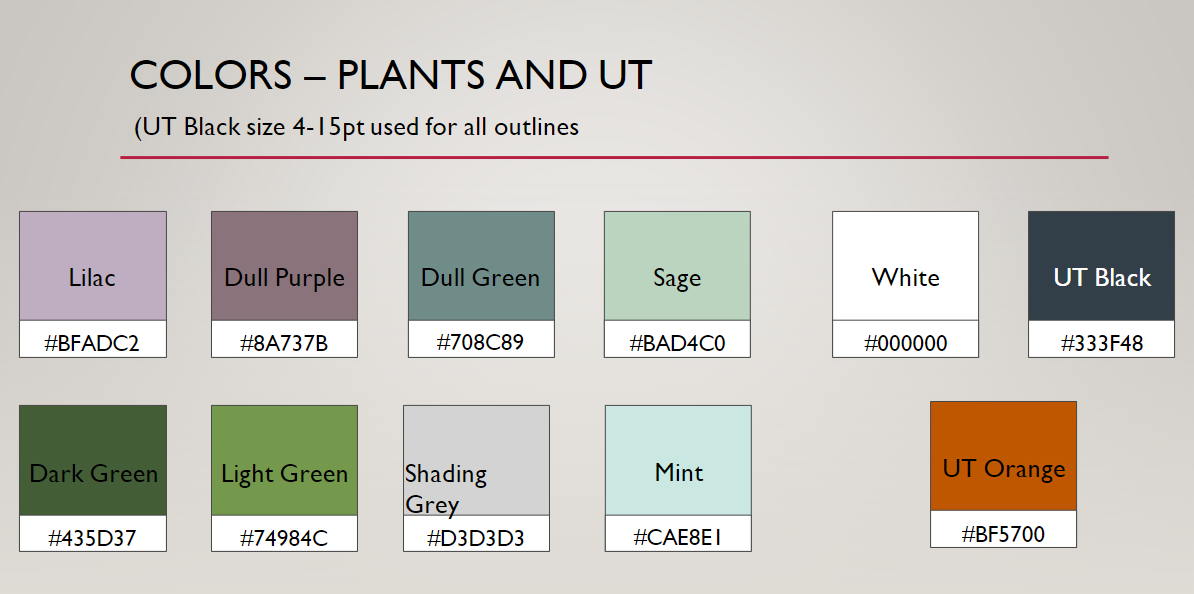Select the Mint color swatch
Screen dimensions: 1194x594
point(678,460)
